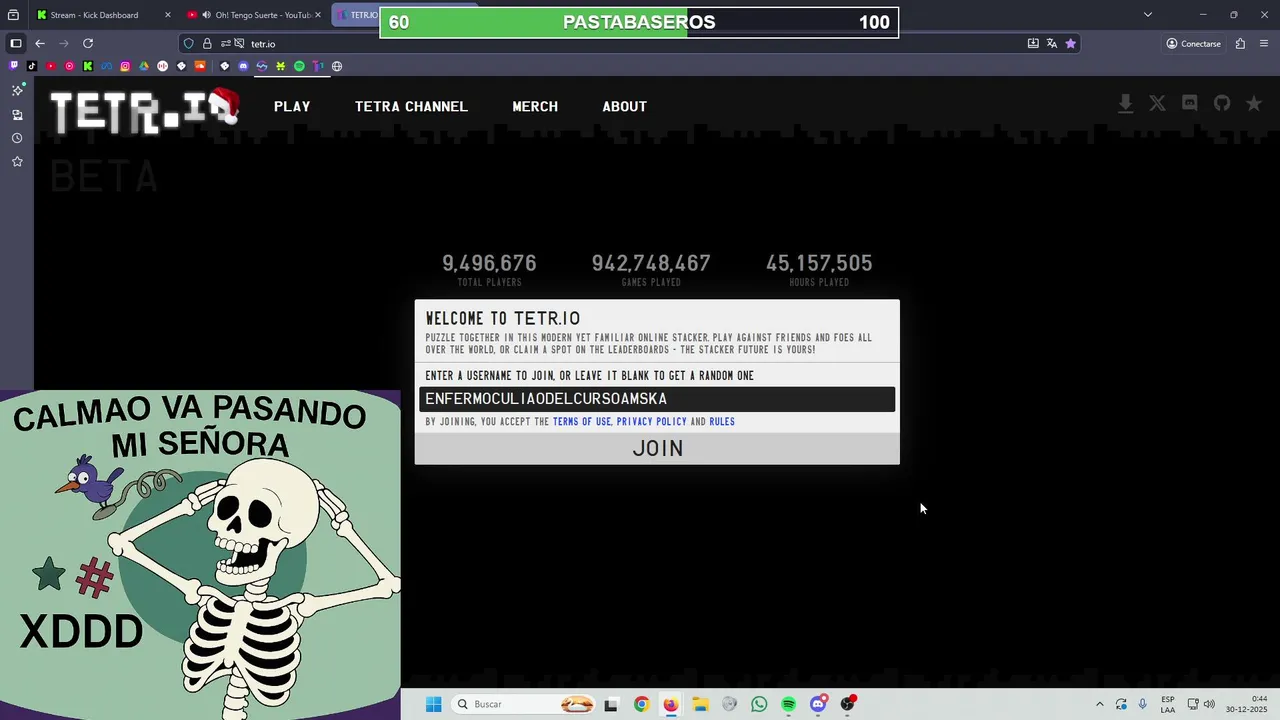Open the Rules link
1280x720 pixels.
(722, 422)
